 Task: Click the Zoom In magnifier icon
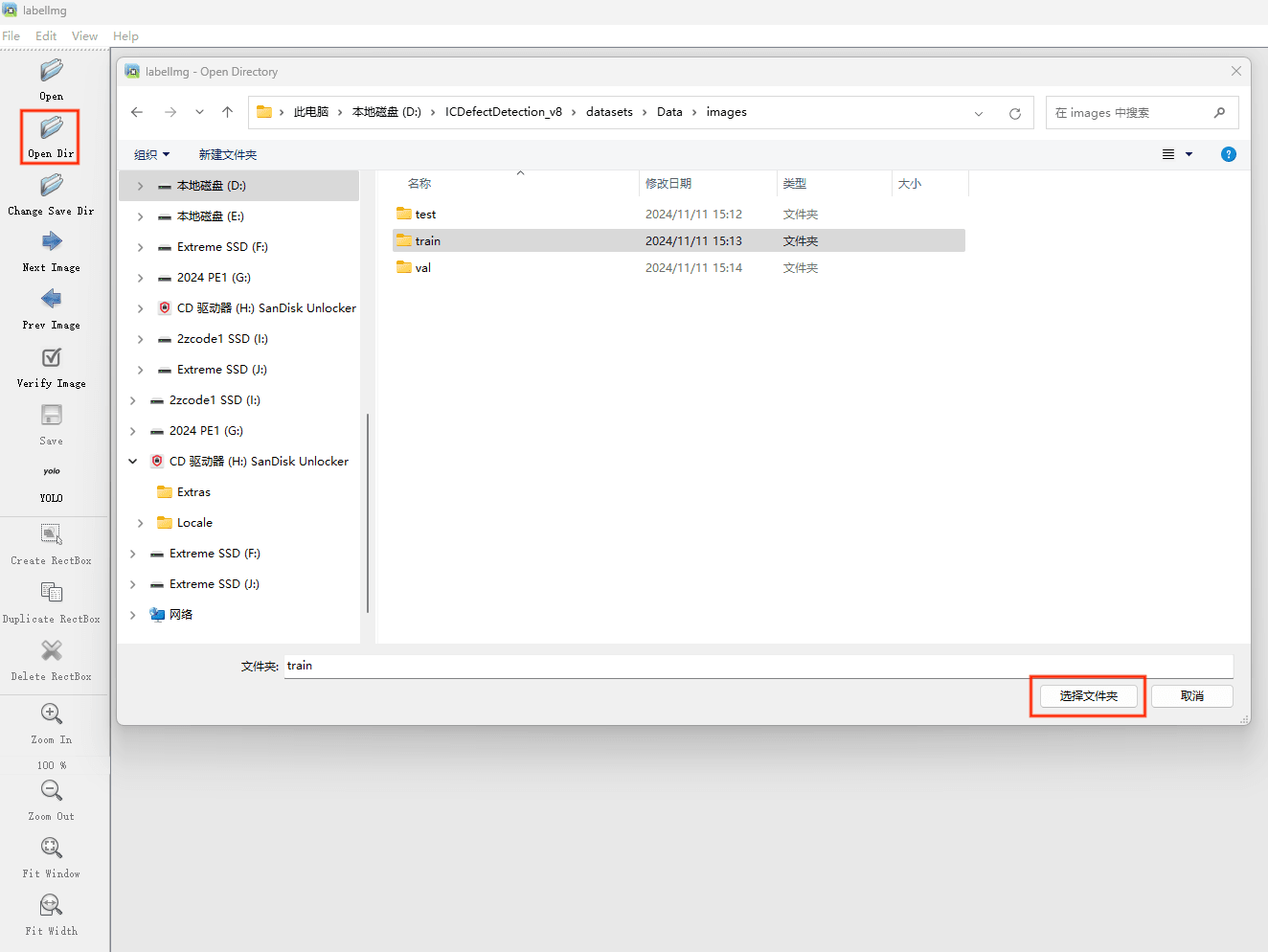(x=51, y=714)
